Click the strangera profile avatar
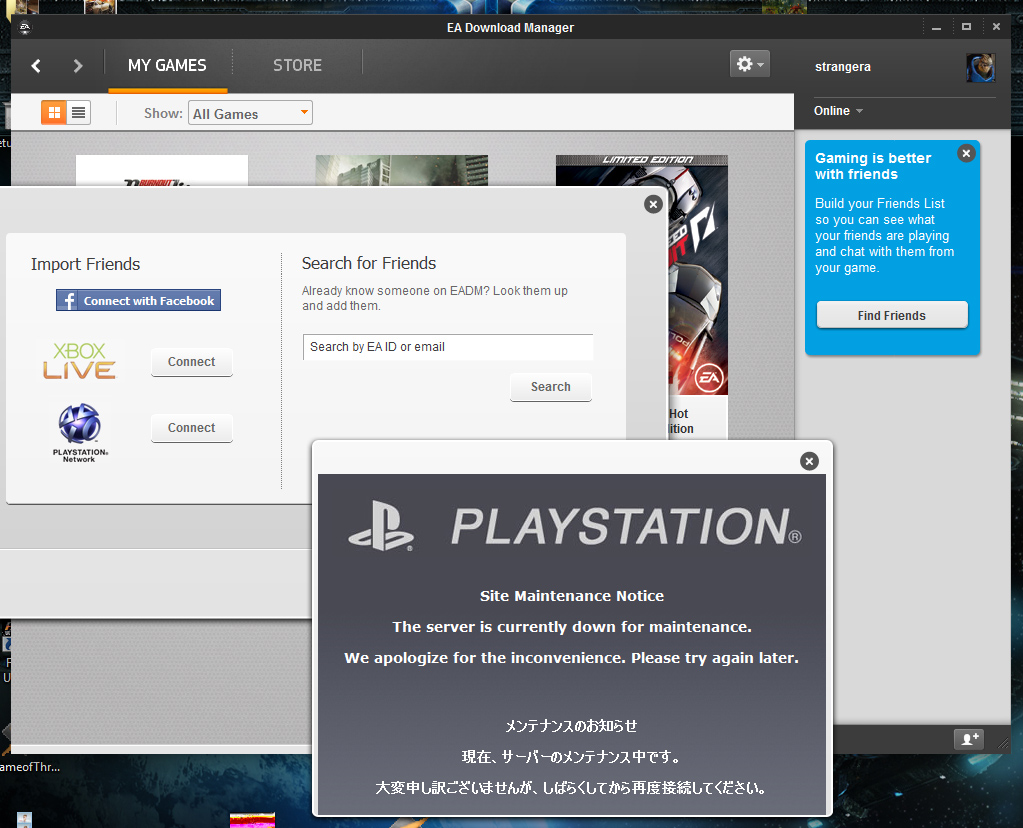 (x=979, y=67)
